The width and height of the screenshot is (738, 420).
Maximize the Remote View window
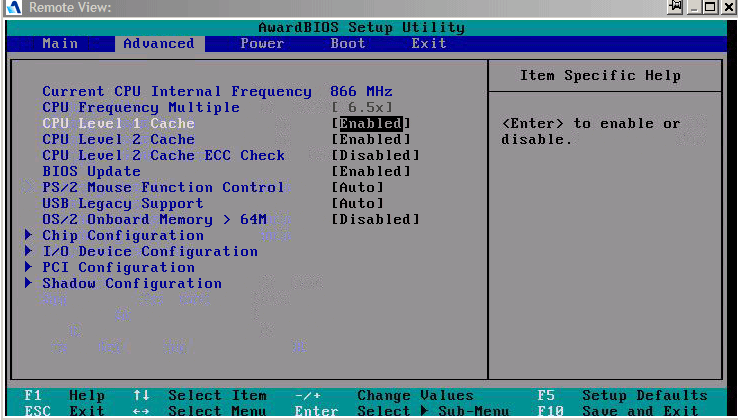710,7
